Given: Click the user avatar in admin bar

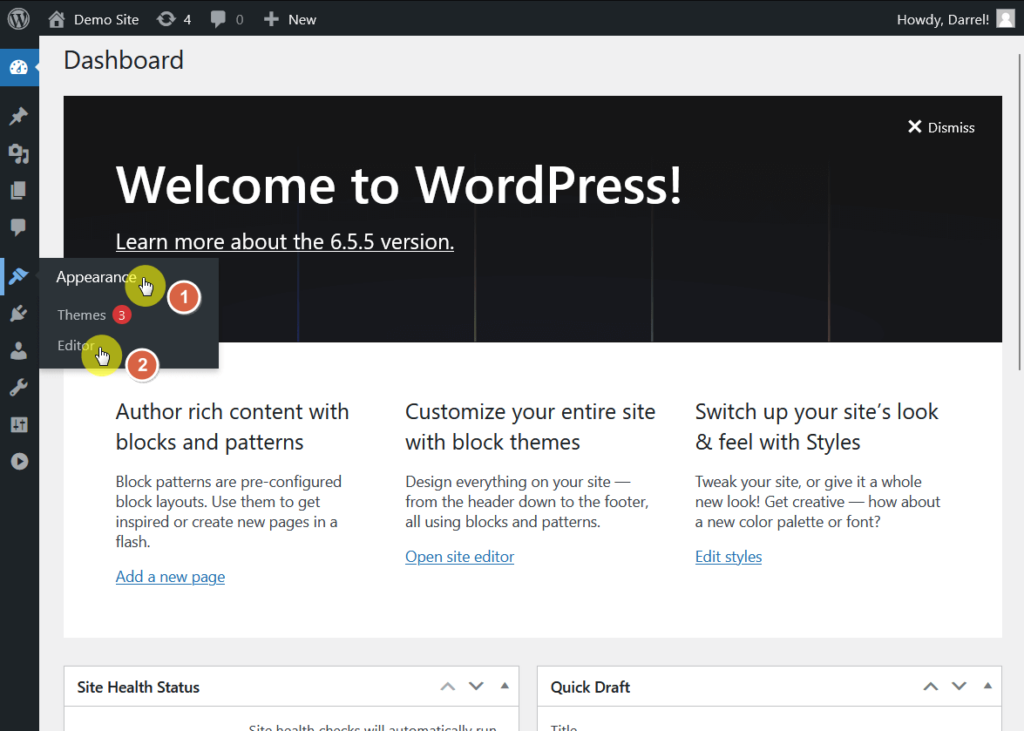Looking at the screenshot, I should 1005,19.
